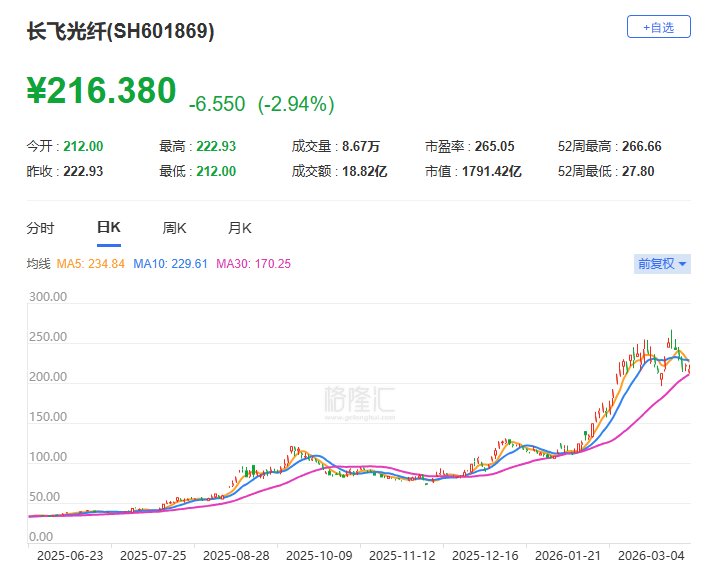Click the 100.00 price axis label

pos(48,457)
